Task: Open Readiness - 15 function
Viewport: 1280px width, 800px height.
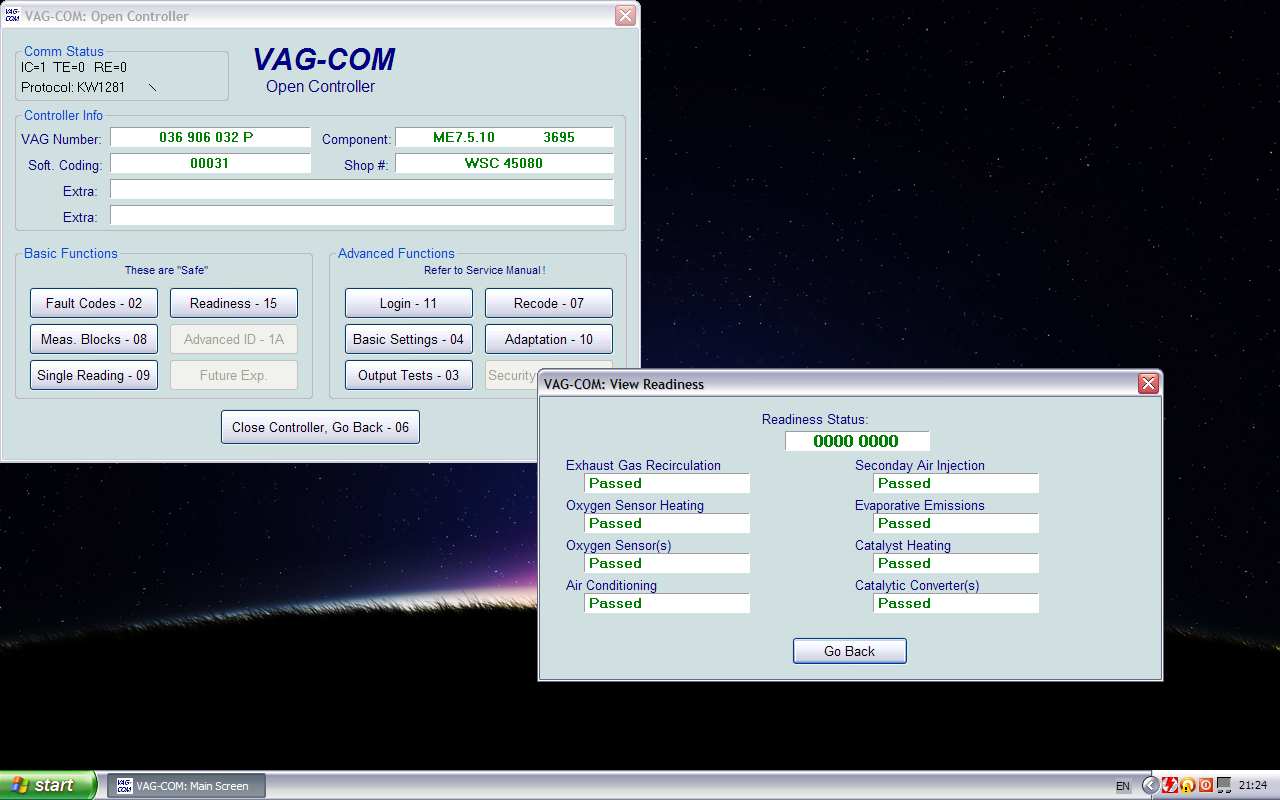Action: 233,303
